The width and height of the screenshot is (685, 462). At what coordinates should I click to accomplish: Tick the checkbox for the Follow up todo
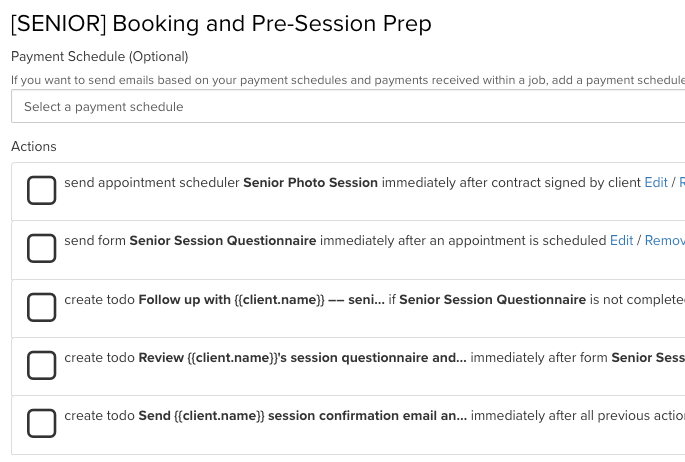coord(41,307)
